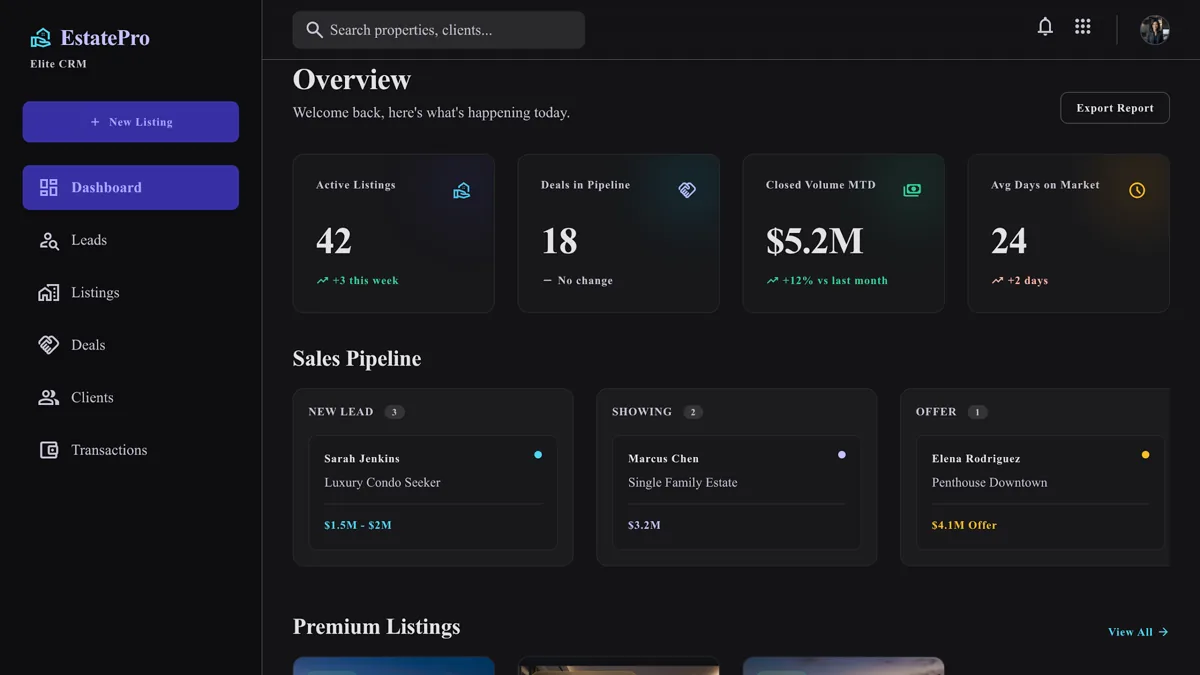Open the third premium listing thumbnail
Image resolution: width=1200 pixels, height=675 pixels.
point(844,666)
